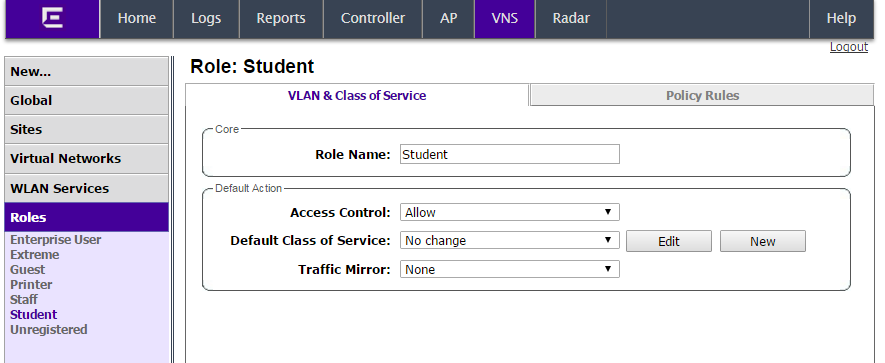Switch to the Policy Rules tab
Viewport: 885px width, 363px height.
coord(702,95)
